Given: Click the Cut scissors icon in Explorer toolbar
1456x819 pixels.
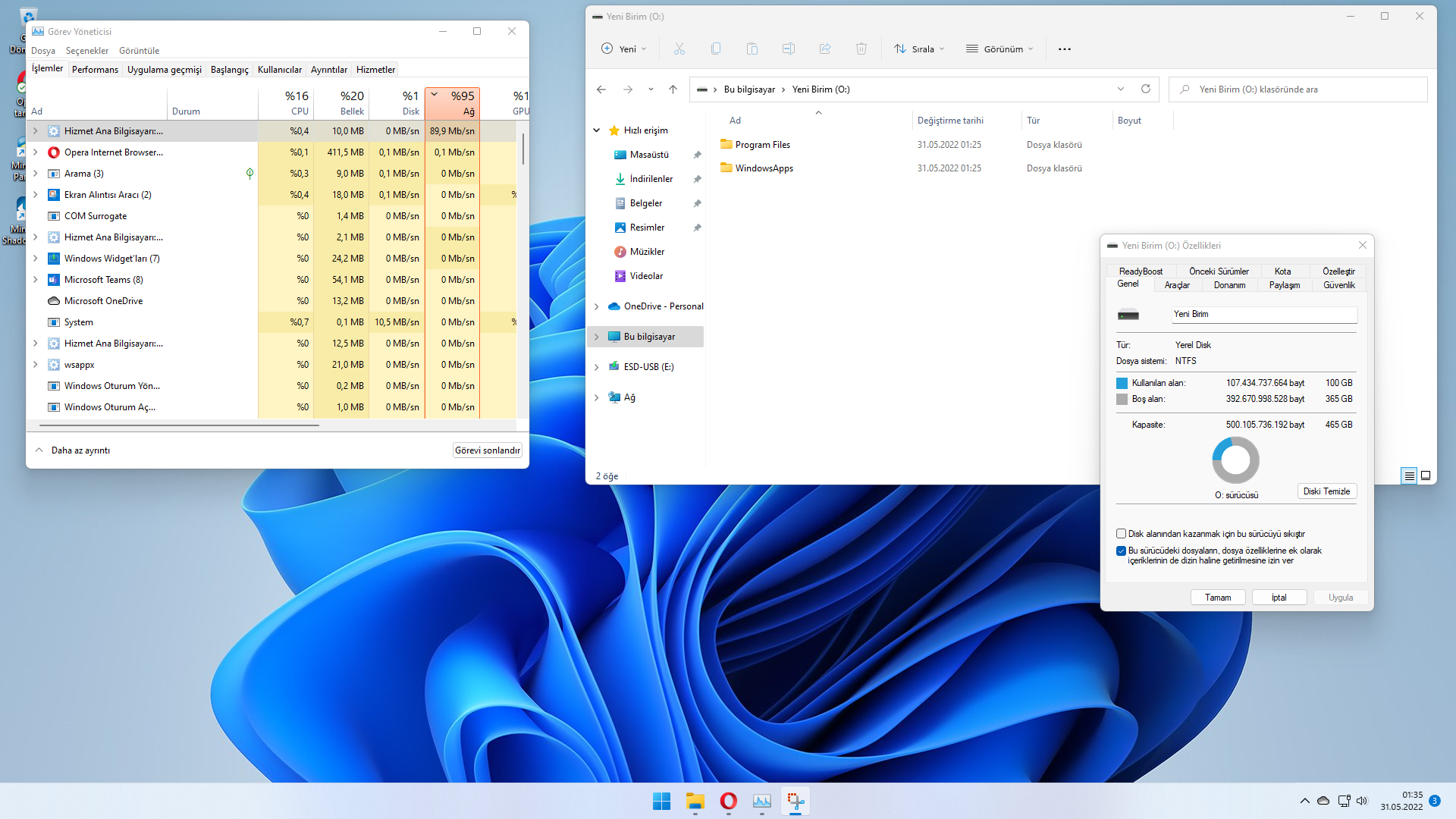Looking at the screenshot, I should tap(679, 49).
